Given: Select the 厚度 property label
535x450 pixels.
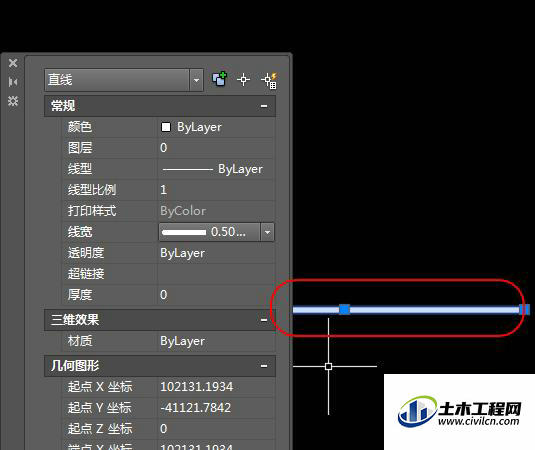Looking at the screenshot, I should click(80, 295).
